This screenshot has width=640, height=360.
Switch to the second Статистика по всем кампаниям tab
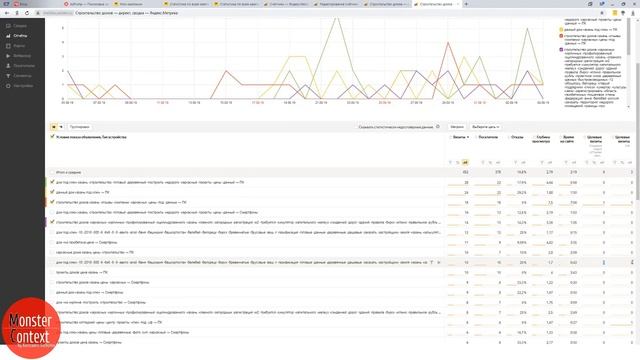click(237, 4)
